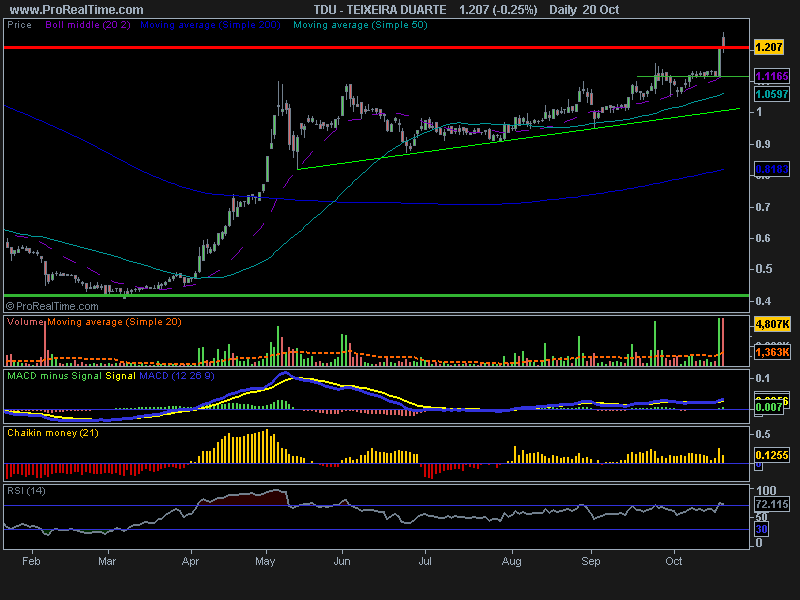The width and height of the screenshot is (800, 600).
Task: Click the 0.007 MACD value tag
Action: (x=769, y=407)
